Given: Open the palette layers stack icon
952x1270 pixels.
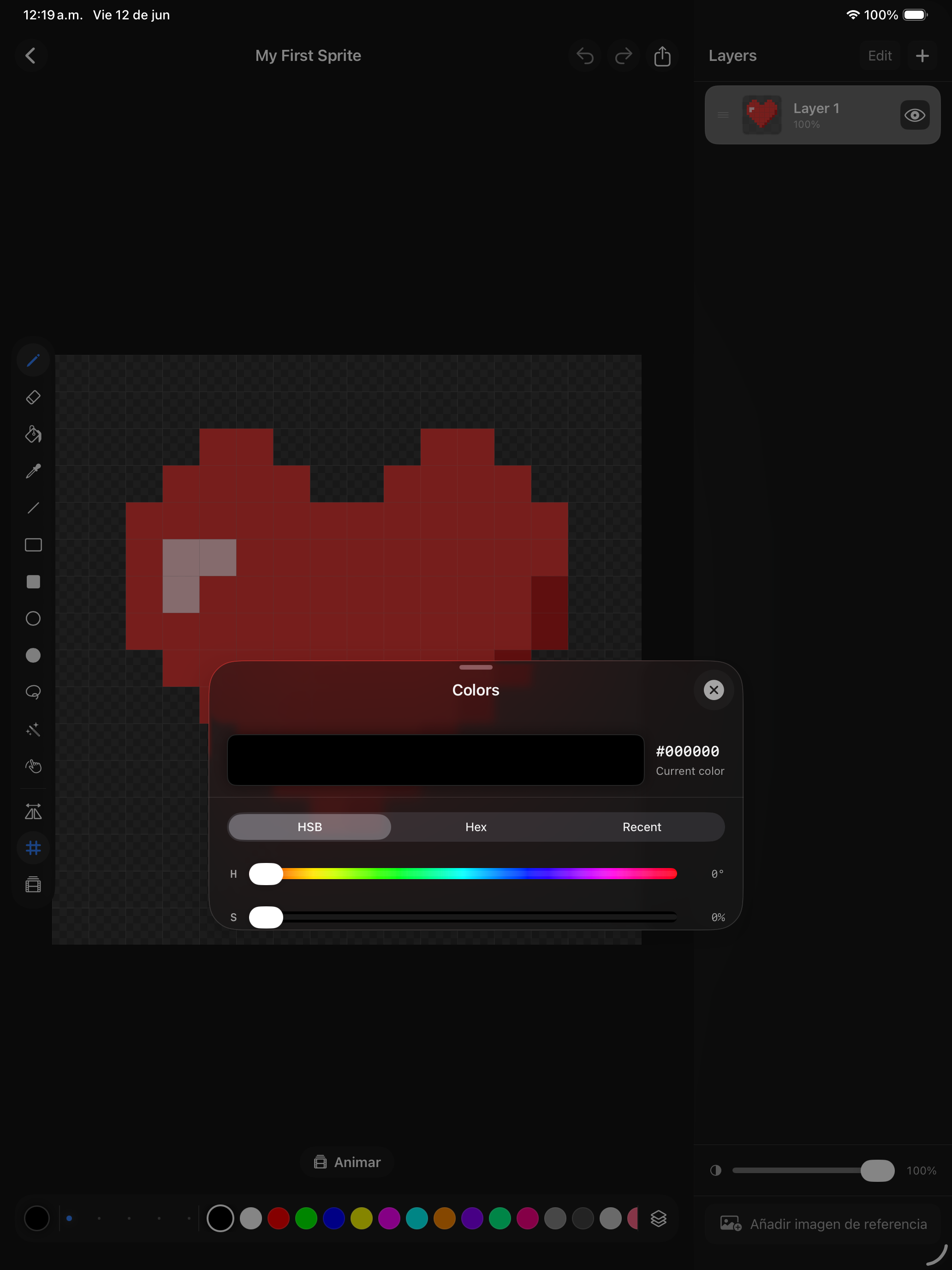Looking at the screenshot, I should click(658, 1218).
